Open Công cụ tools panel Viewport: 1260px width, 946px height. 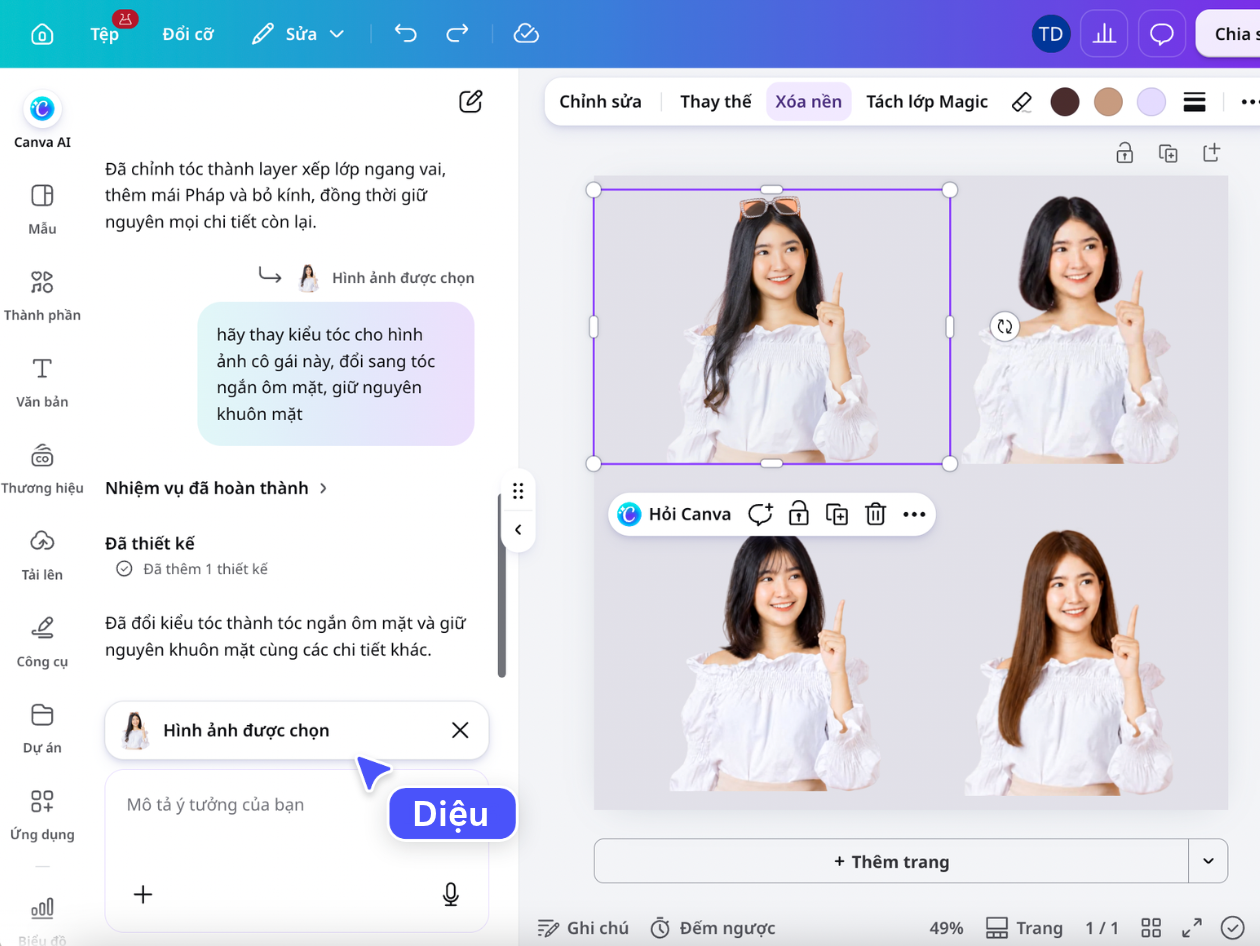(x=42, y=641)
